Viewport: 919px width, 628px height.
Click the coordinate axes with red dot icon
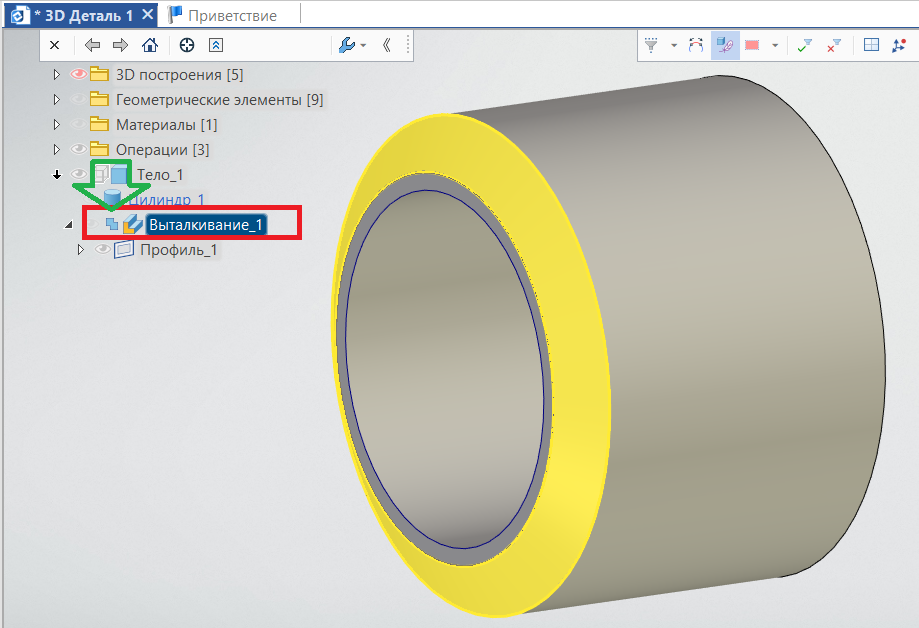(898, 45)
